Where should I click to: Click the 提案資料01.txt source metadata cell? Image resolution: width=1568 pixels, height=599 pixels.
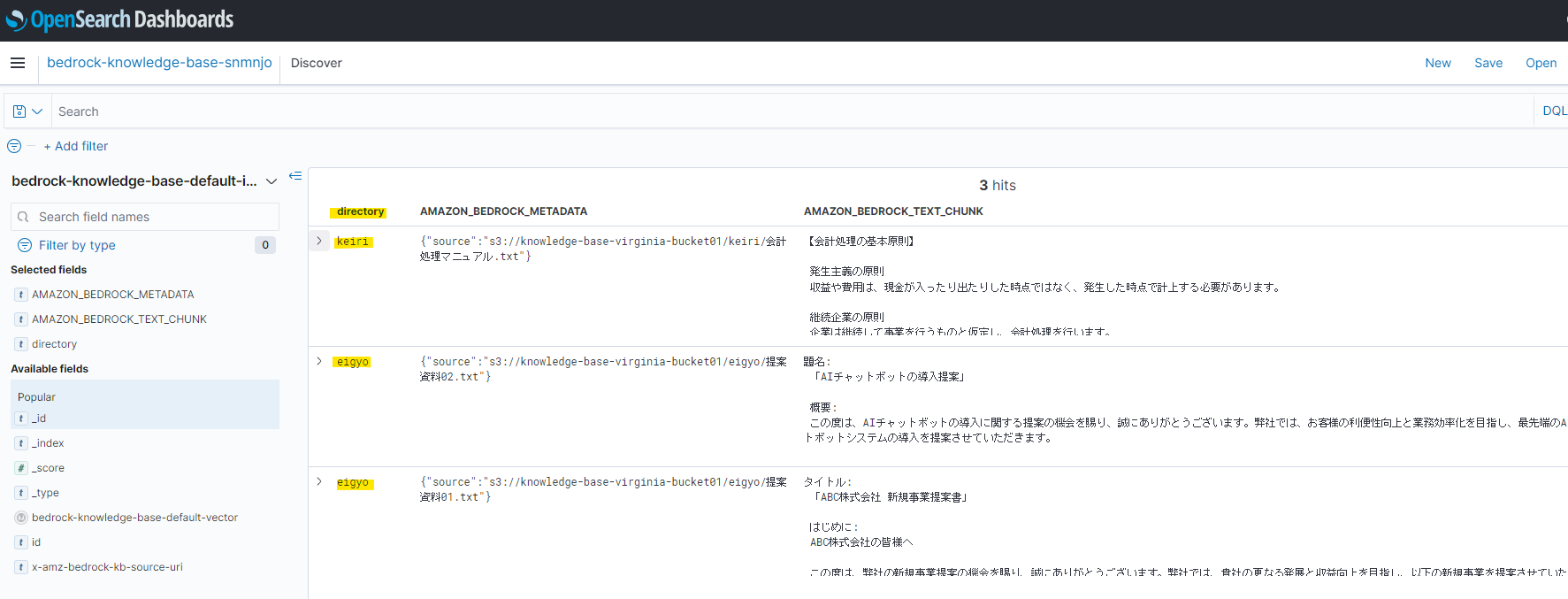pyautogui.click(x=603, y=489)
